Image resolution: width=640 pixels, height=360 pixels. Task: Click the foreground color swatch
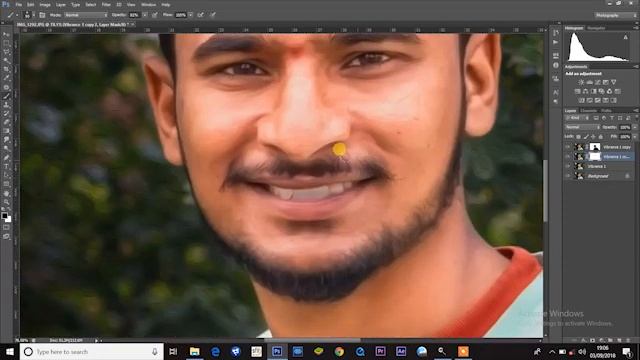4,216
